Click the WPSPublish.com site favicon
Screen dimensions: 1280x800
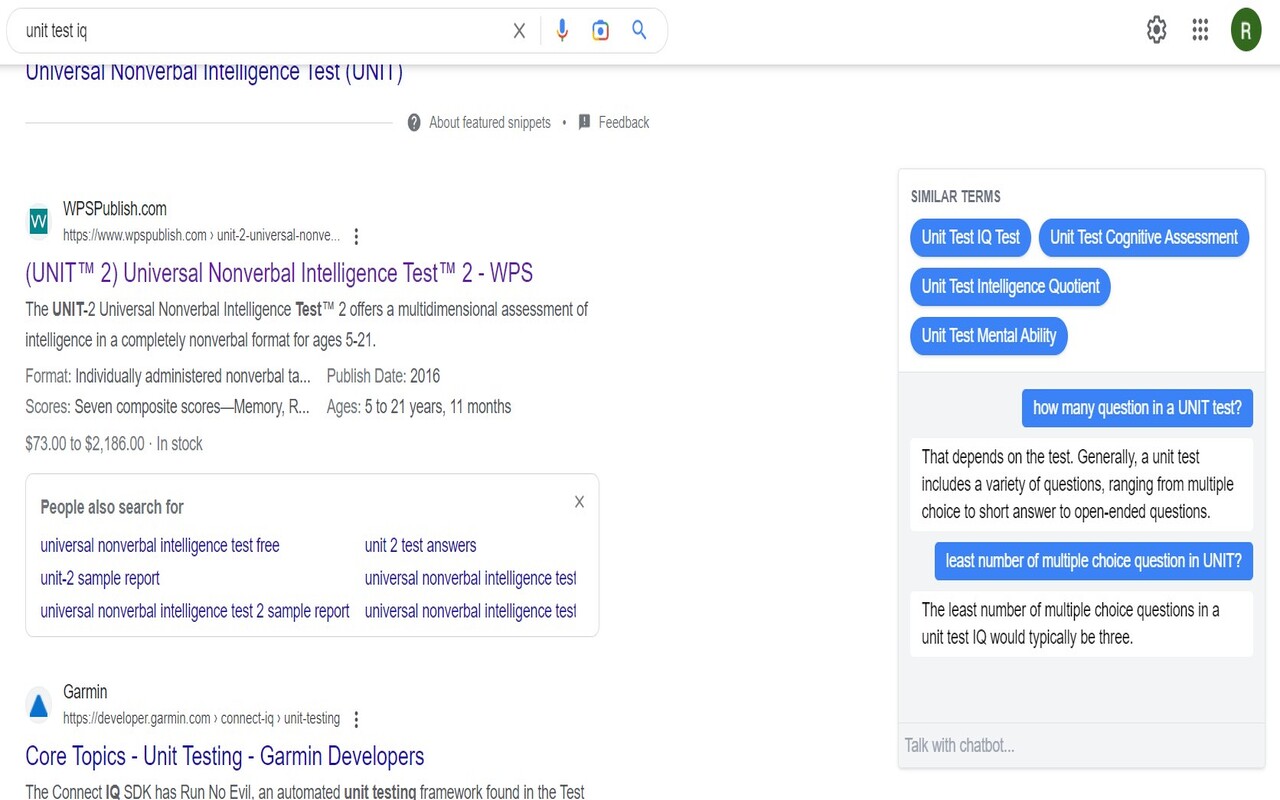pos(37,221)
